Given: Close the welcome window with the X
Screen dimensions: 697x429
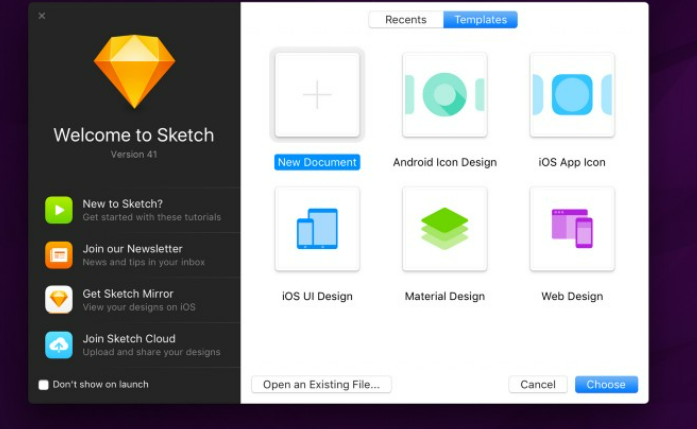Looking at the screenshot, I should point(42,16).
